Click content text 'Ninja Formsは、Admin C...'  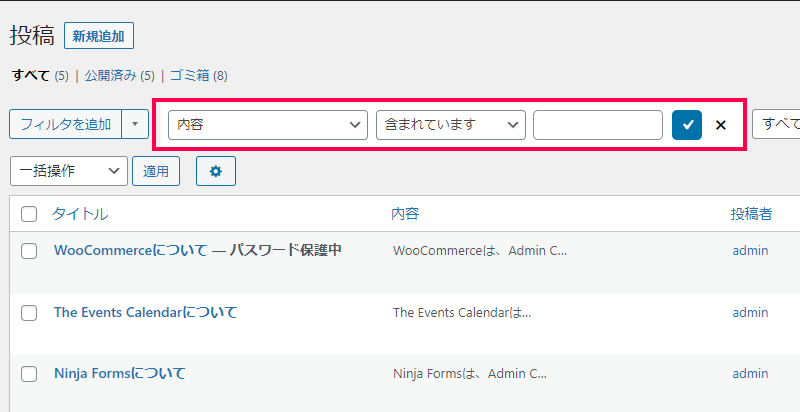click(470, 374)
